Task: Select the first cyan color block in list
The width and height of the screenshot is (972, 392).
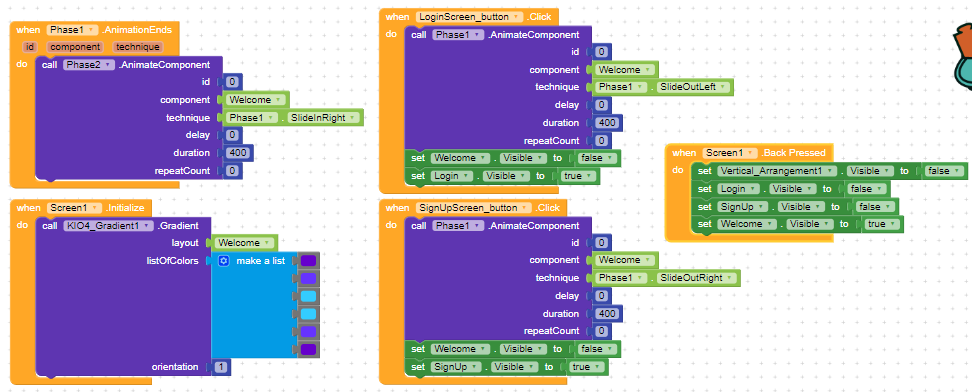Action: tap(308, 296)
